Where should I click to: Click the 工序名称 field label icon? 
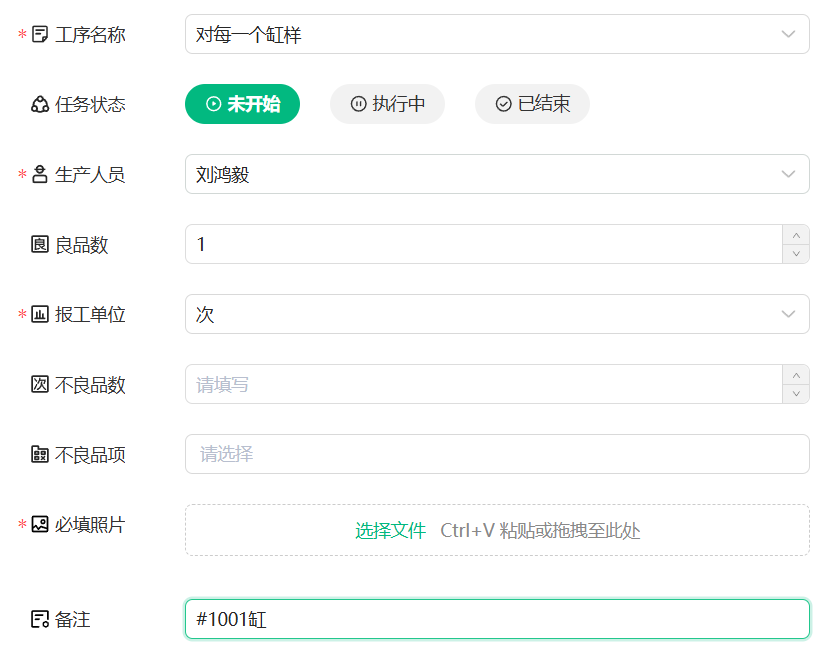[40, 35]
